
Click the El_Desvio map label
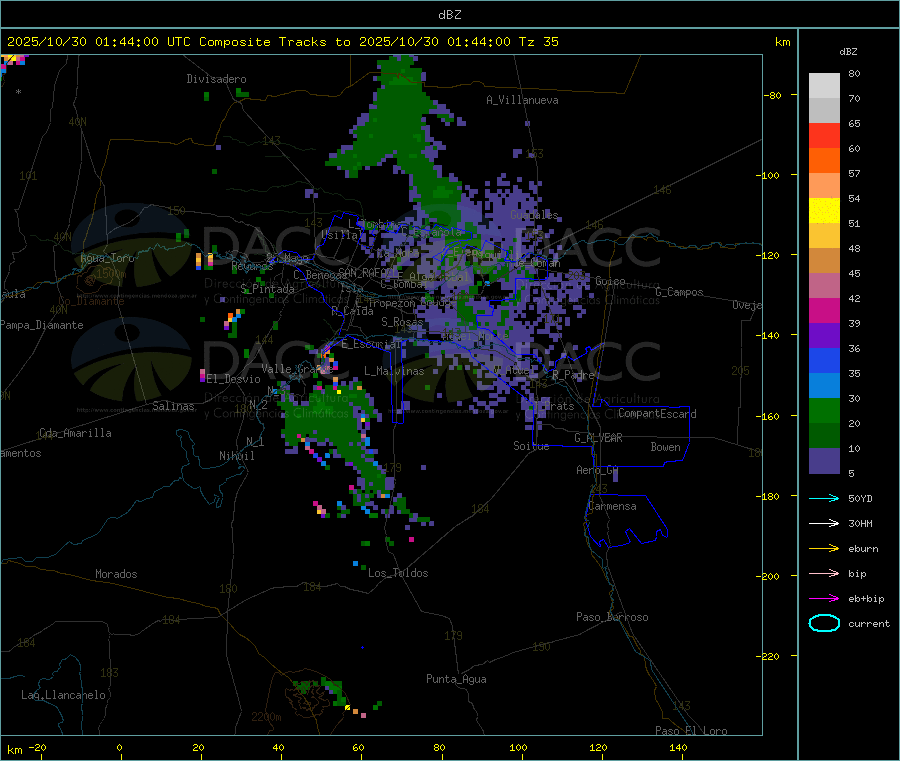[x=233, y=379]
